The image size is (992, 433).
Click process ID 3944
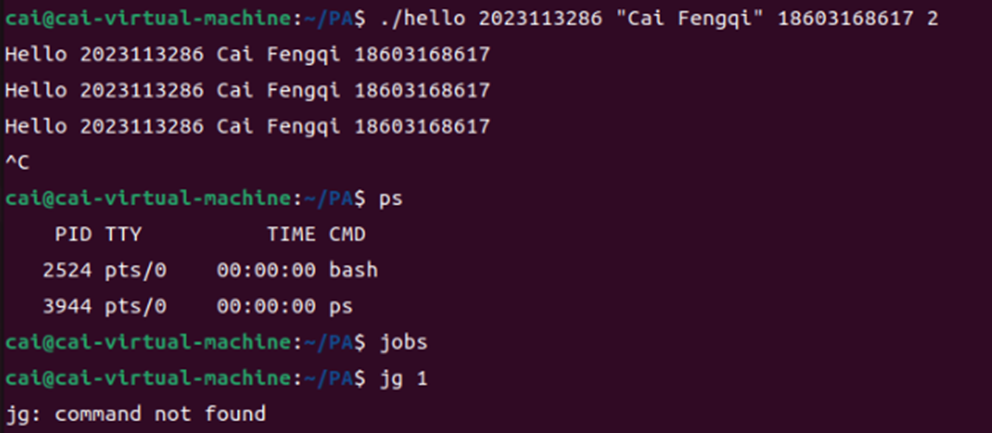[65, 306]
